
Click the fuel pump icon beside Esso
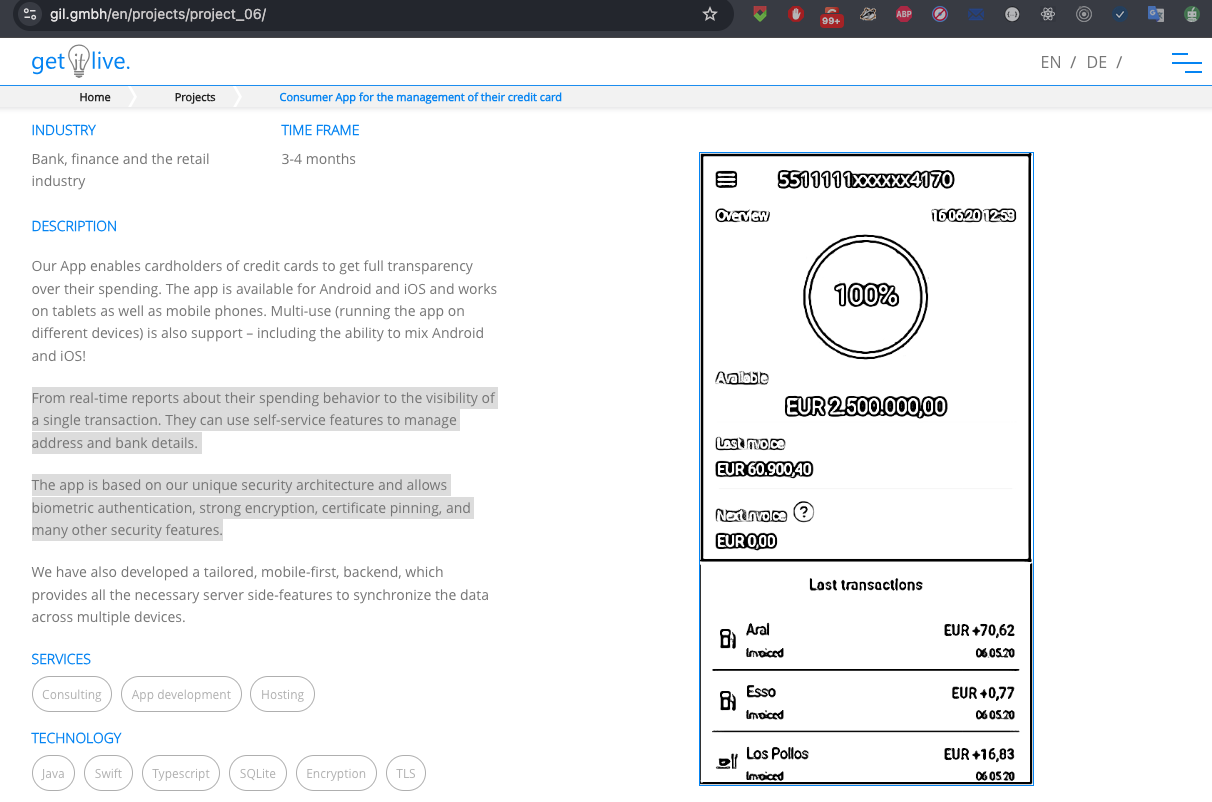coord(728,701)
